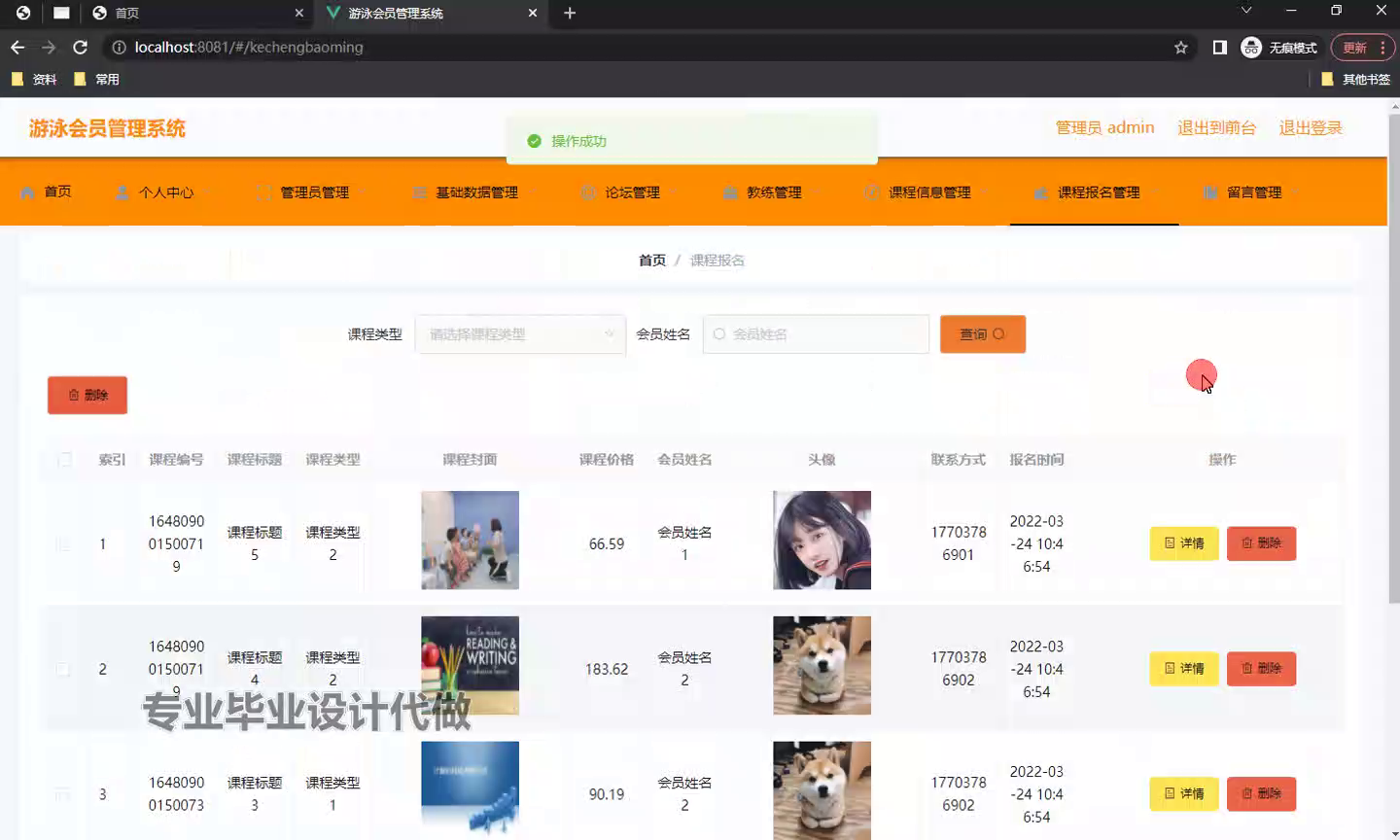The height and width of the screenshot is (840, 1400).
Task: Click the 报名时间 column header
Action: click(x=1036, y=459)
